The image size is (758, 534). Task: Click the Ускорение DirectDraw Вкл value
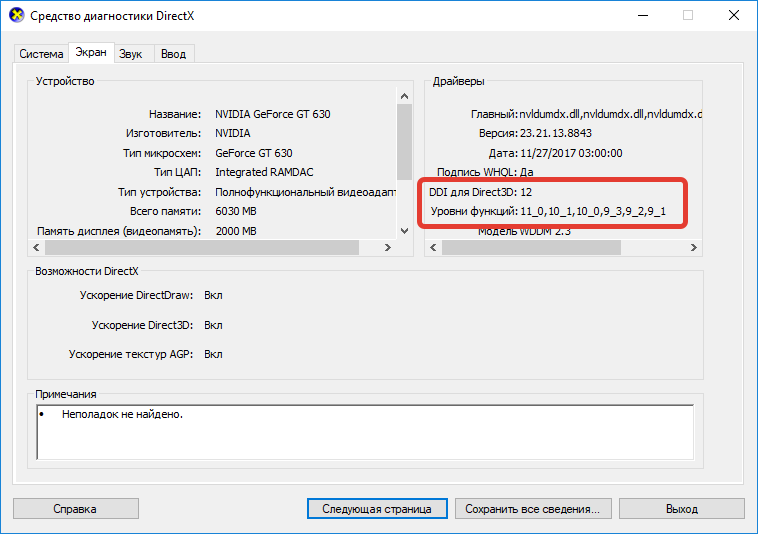(213, 295)
